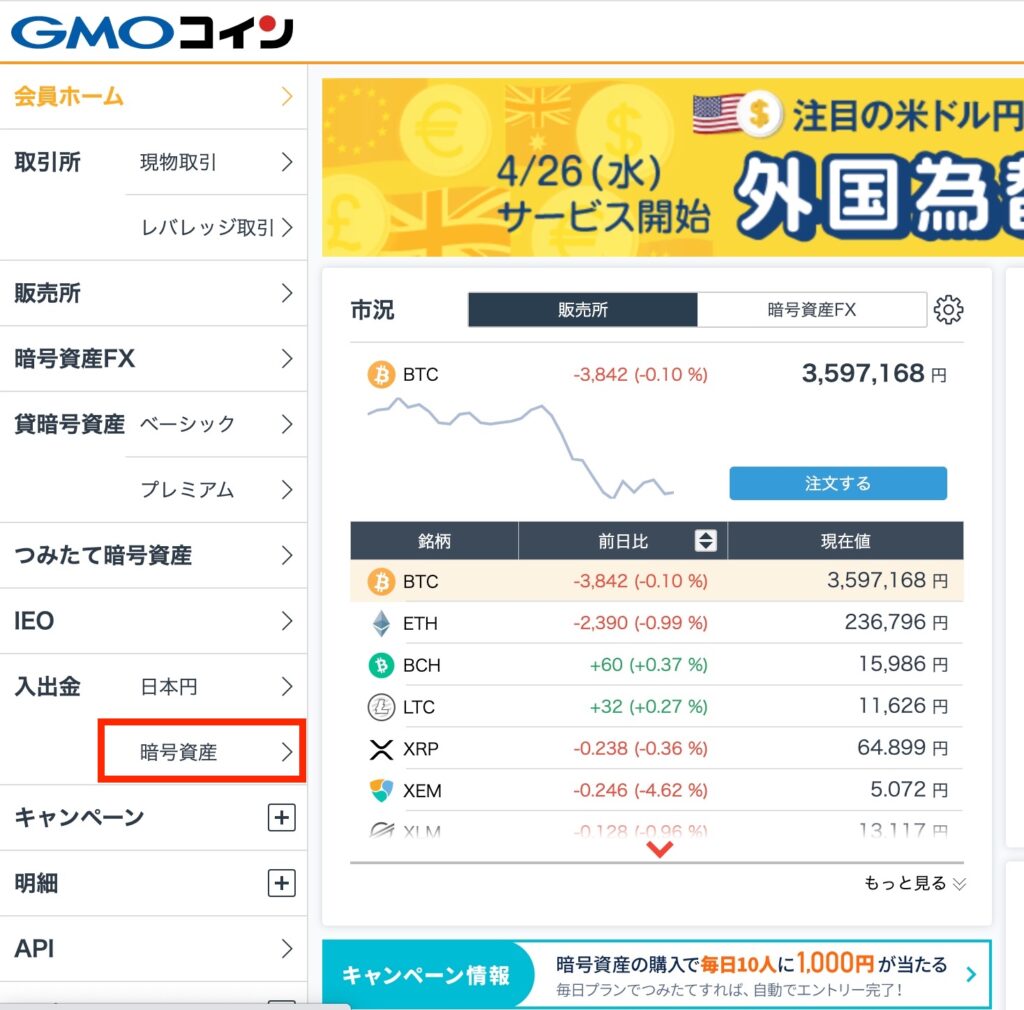This screenshot has height=1010, width=1024.
Task: Click LTC change +32 (+0.27 %)
Action: [648, 706]
